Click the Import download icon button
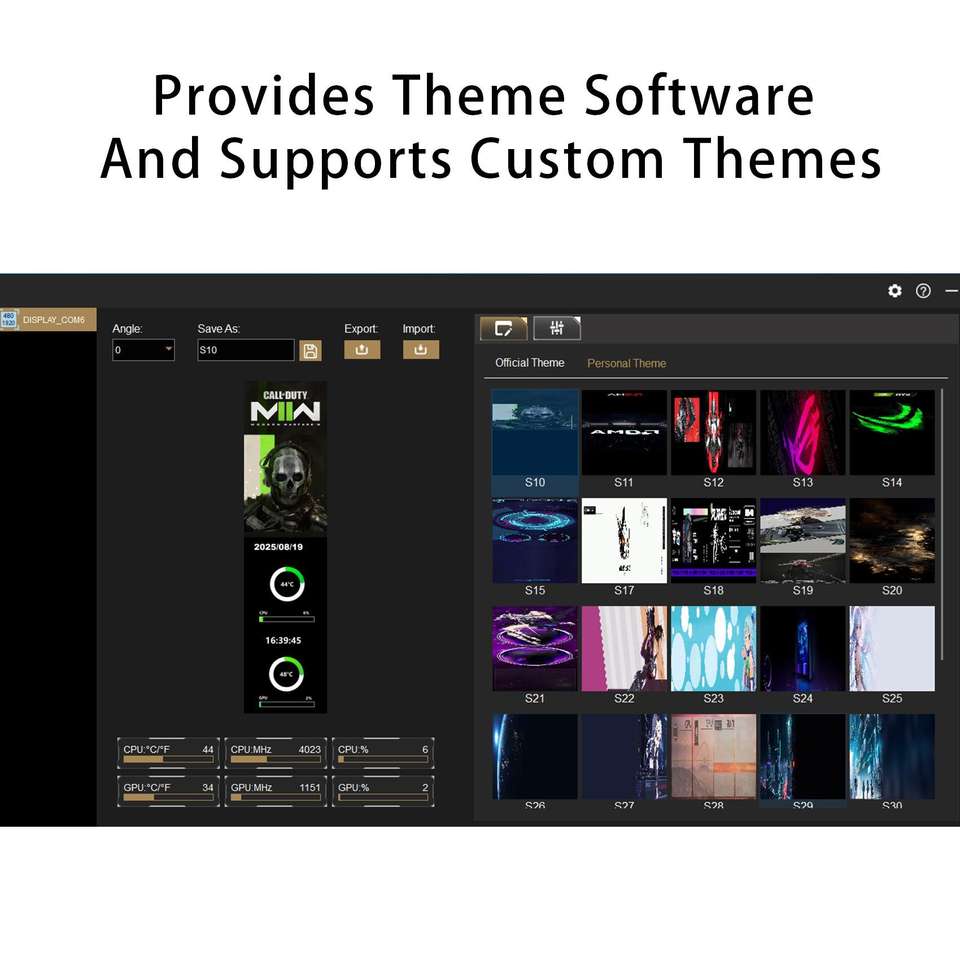This screenshot has height=960, width=960. 421,349
